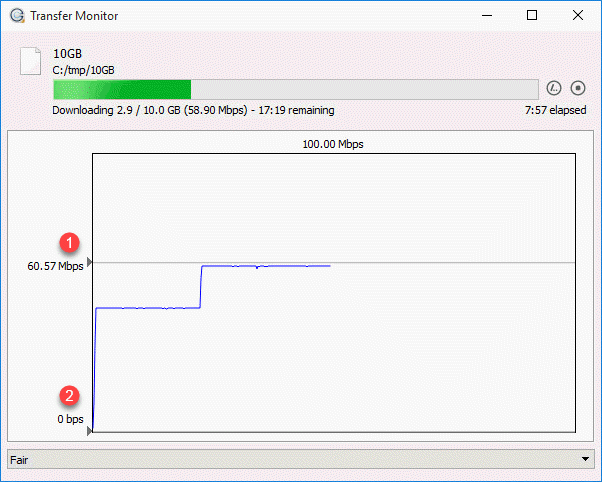Click the transfer speed gauge icon

click(x=554, y=88)
